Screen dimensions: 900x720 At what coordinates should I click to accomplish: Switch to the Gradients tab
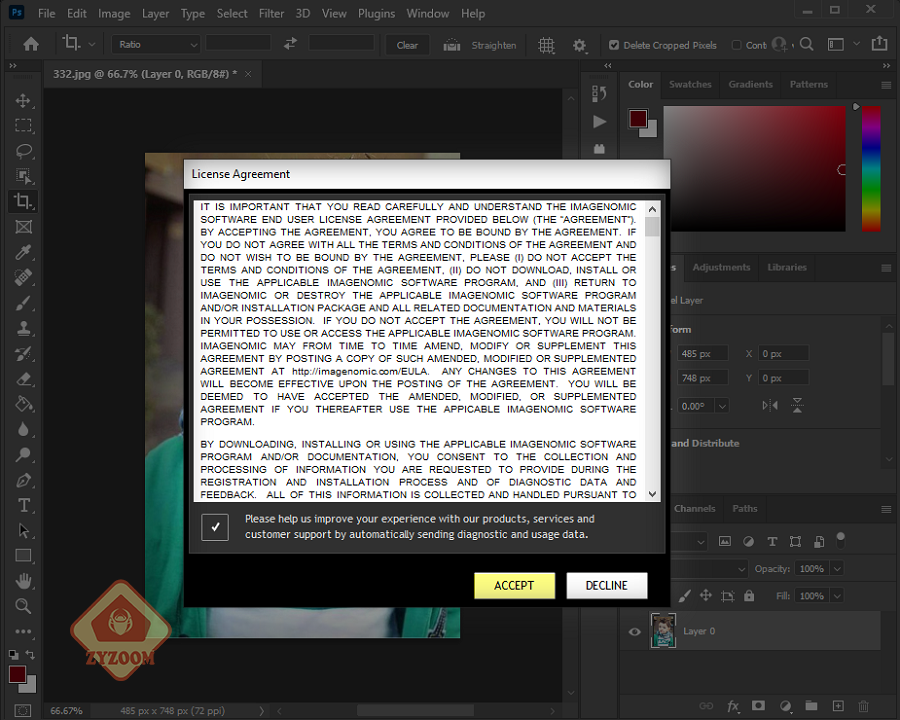pyautogui.click(x=750, y=84)
